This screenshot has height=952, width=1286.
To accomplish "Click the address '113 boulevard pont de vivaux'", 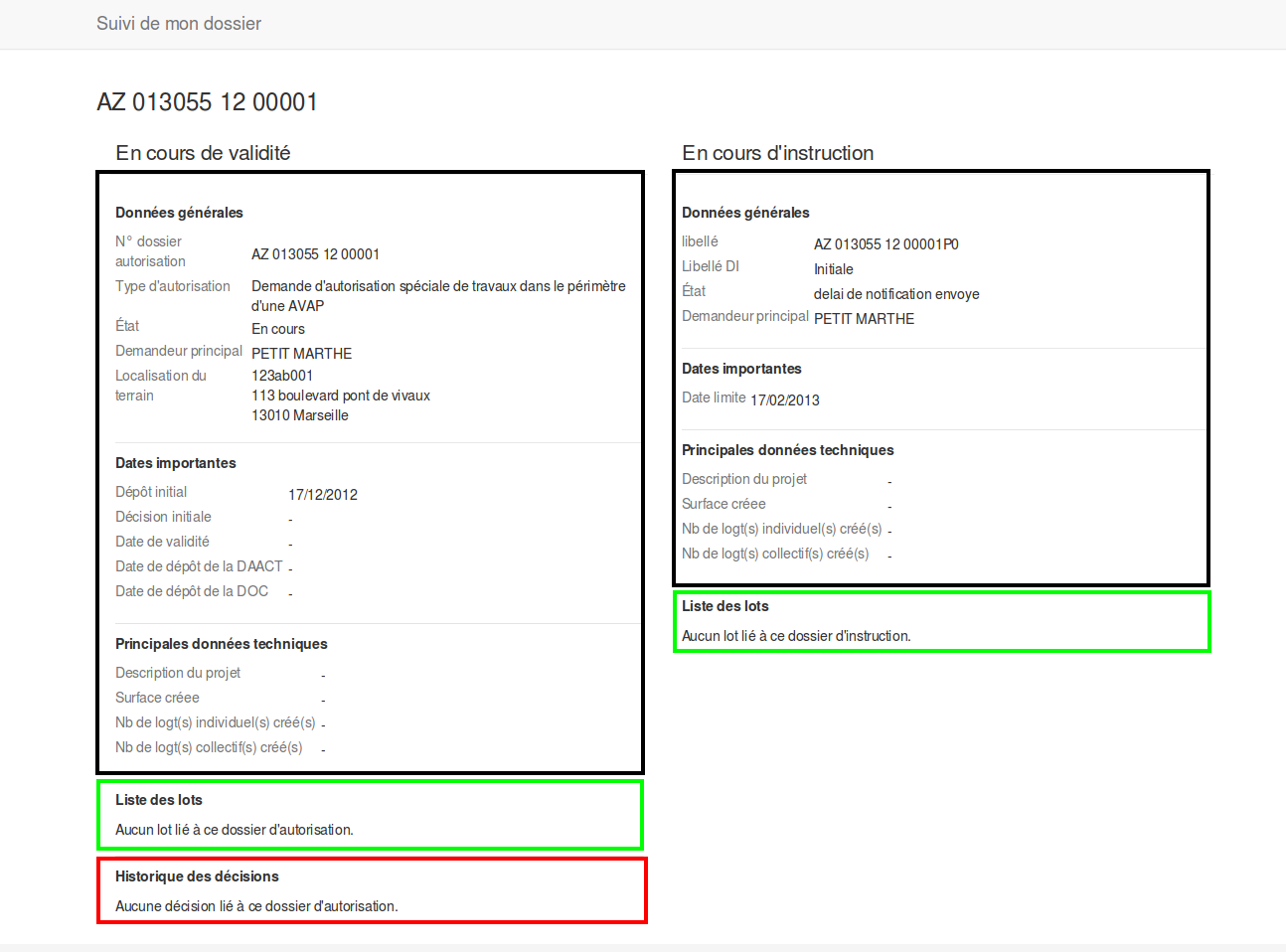I will [340, 396].
